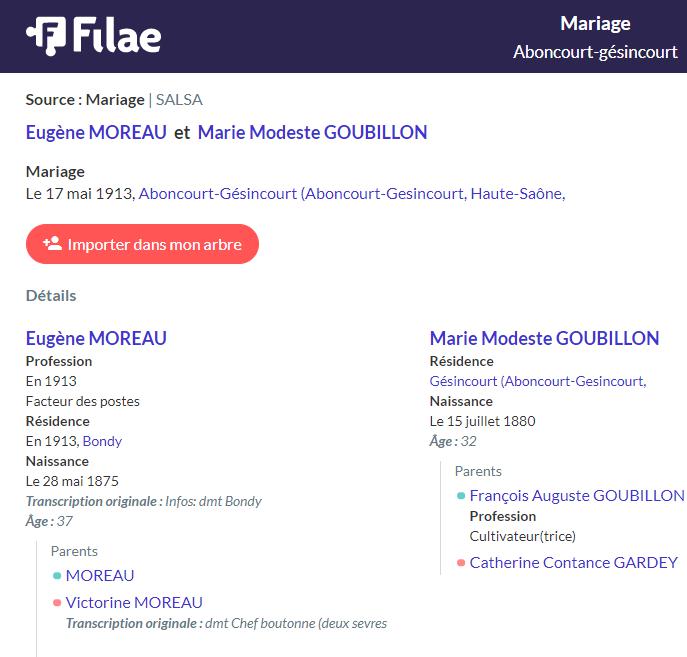Open Marie Modeste GOUBILLON details heading
687x657 pixels.
[x=544, y=338]
